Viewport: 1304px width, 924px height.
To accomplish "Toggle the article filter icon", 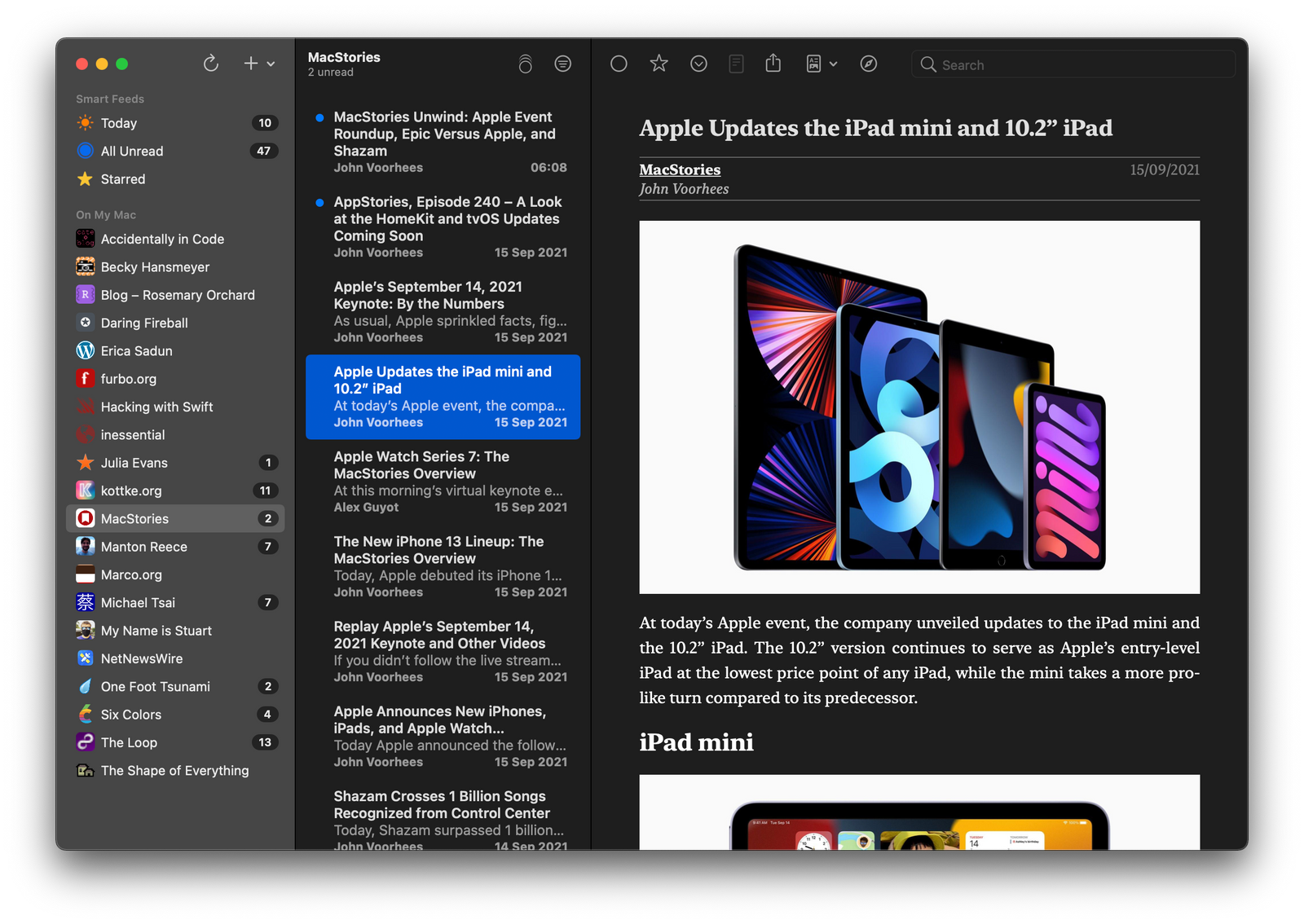I will pyautogui.click(x=562, y=64).
